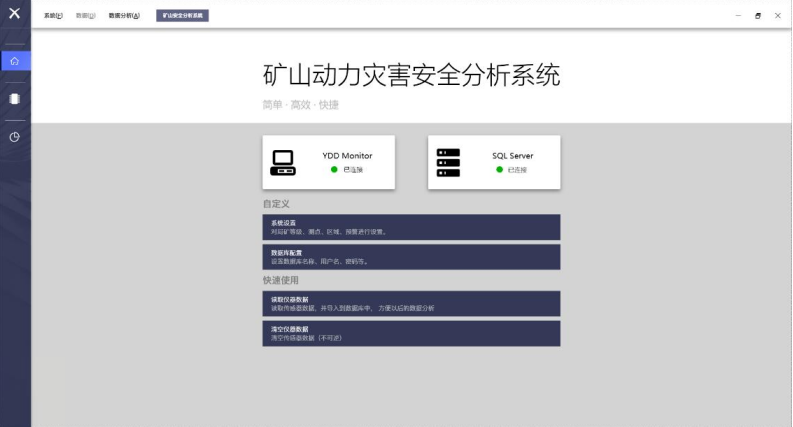This screenshot has width=793, height=427.
Task: Click 读取仪器数据 to read instrument data
Action: tap(411, 303)
